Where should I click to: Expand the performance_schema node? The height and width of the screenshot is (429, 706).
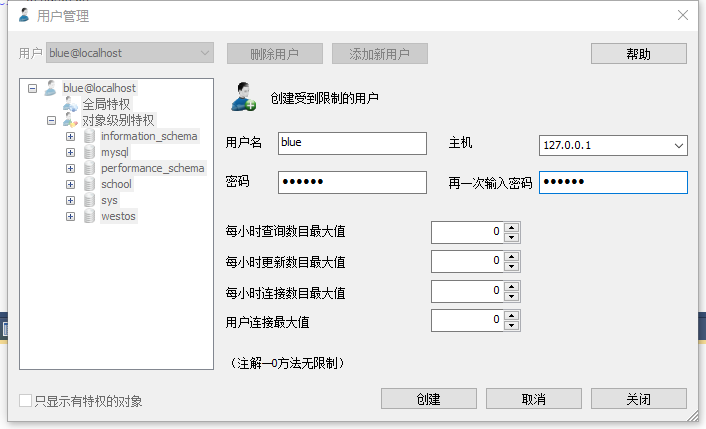tap(70, 168)
